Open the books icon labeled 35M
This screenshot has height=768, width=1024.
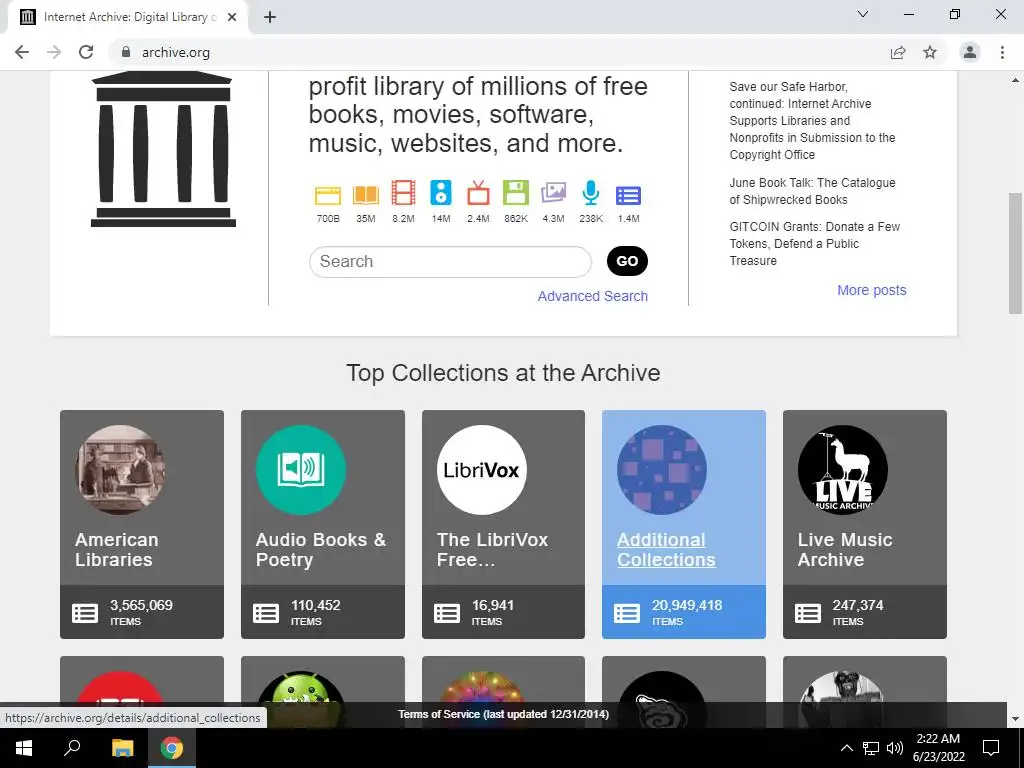(x=366, y=195)
